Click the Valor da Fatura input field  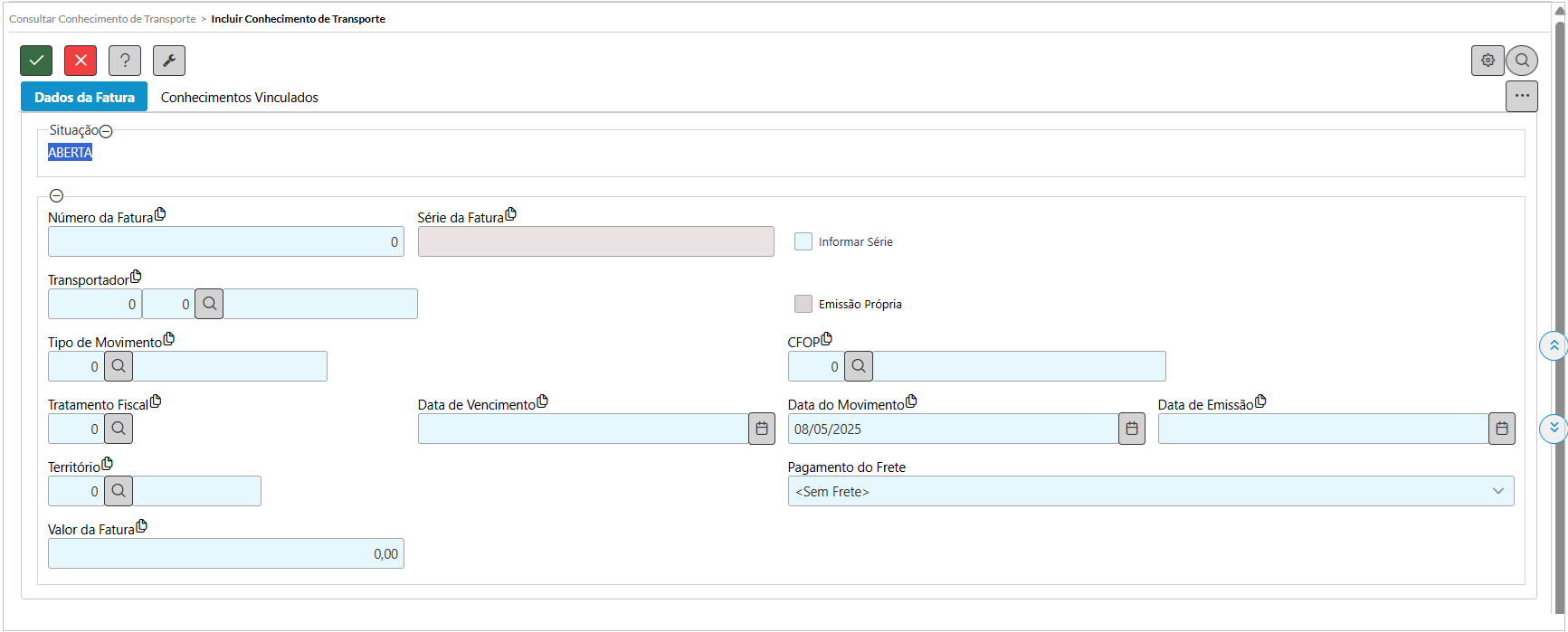225,553
